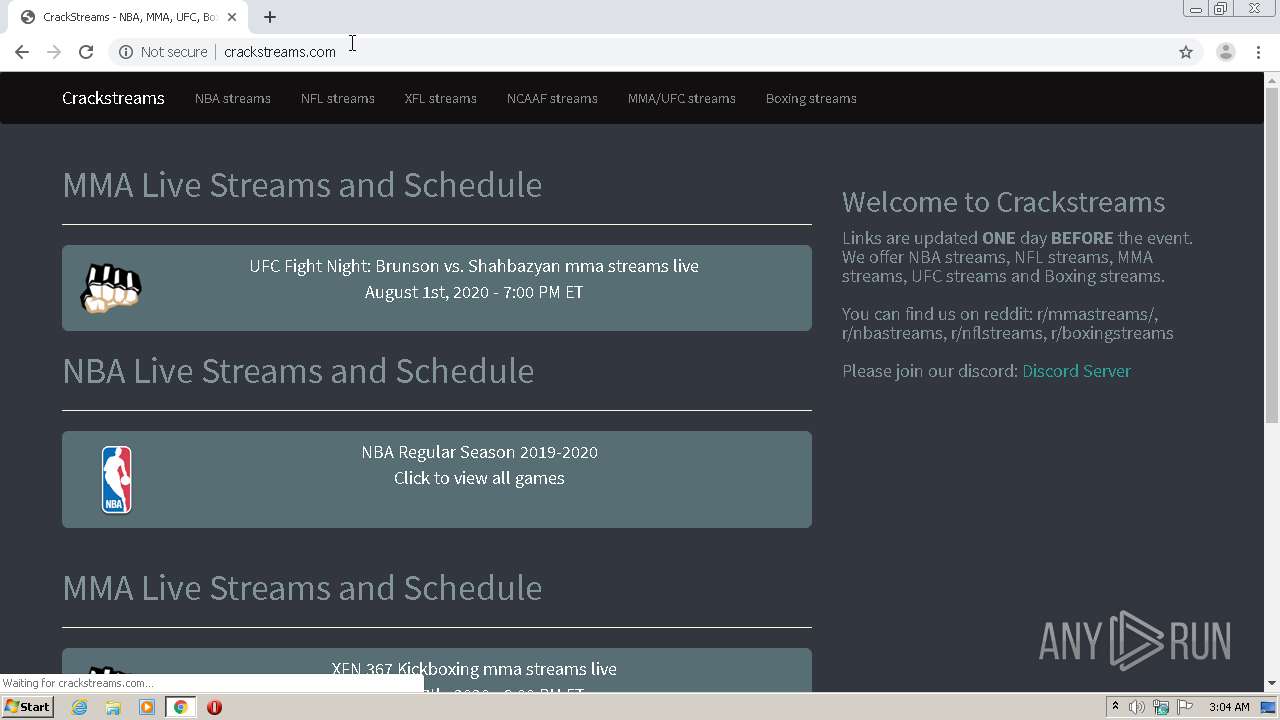This screenshot has height=720, width=1280.
Task: Open XFL streams in the navbar
Action: (441, 98)
